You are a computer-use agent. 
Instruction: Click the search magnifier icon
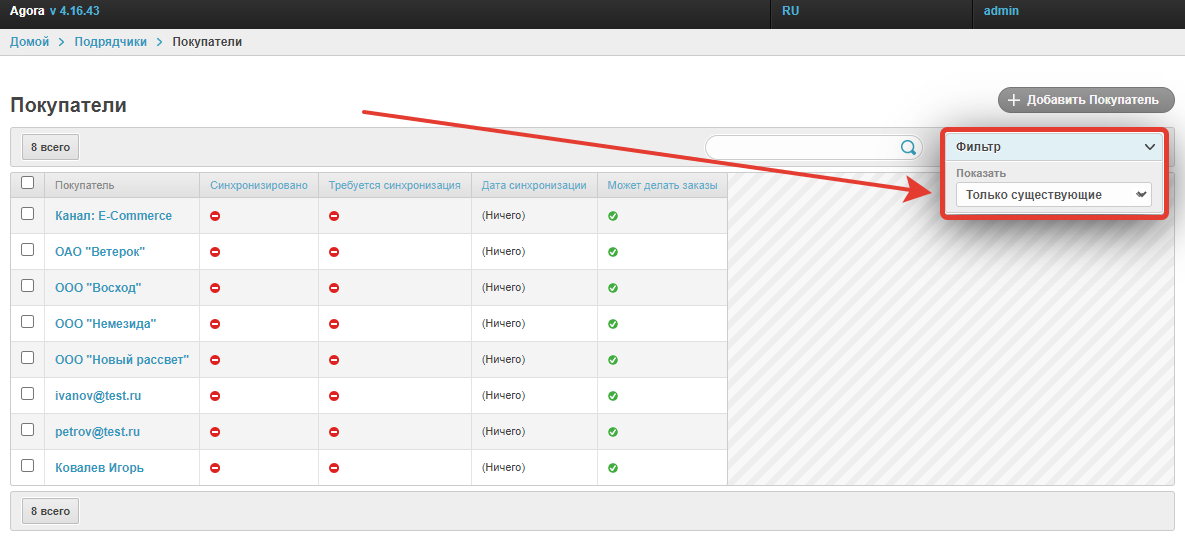(x=908, y=147)
